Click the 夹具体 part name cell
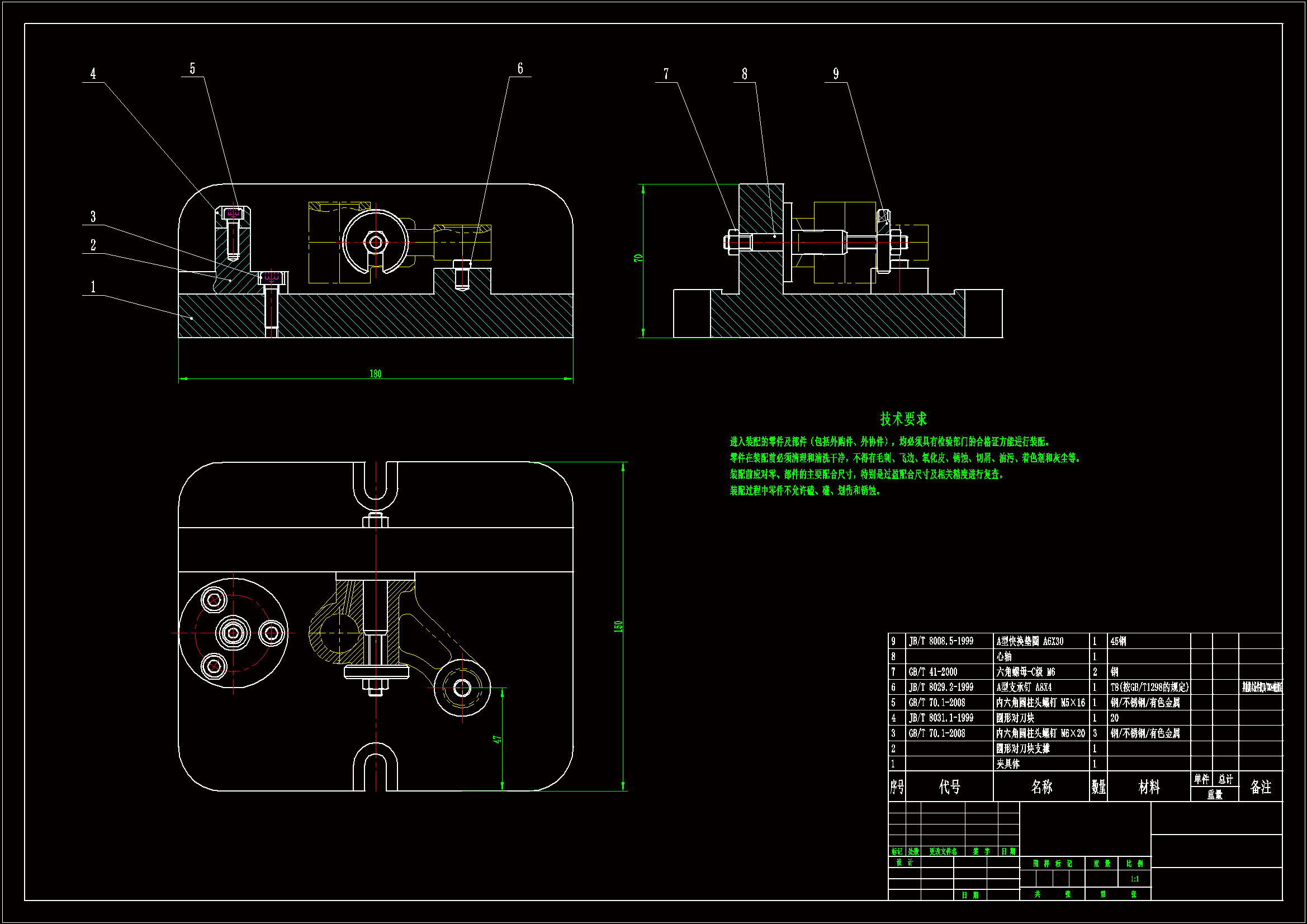 (1008, 764)
